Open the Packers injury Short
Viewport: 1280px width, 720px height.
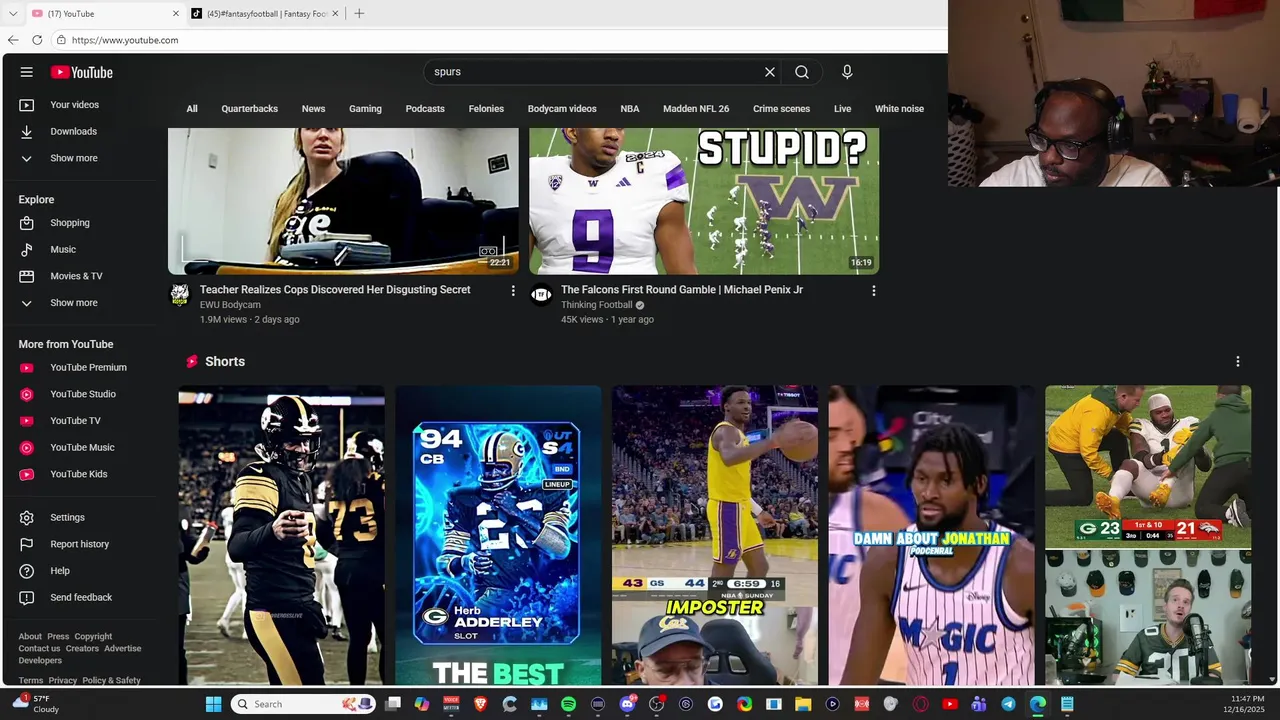[x=1148, y=536]
